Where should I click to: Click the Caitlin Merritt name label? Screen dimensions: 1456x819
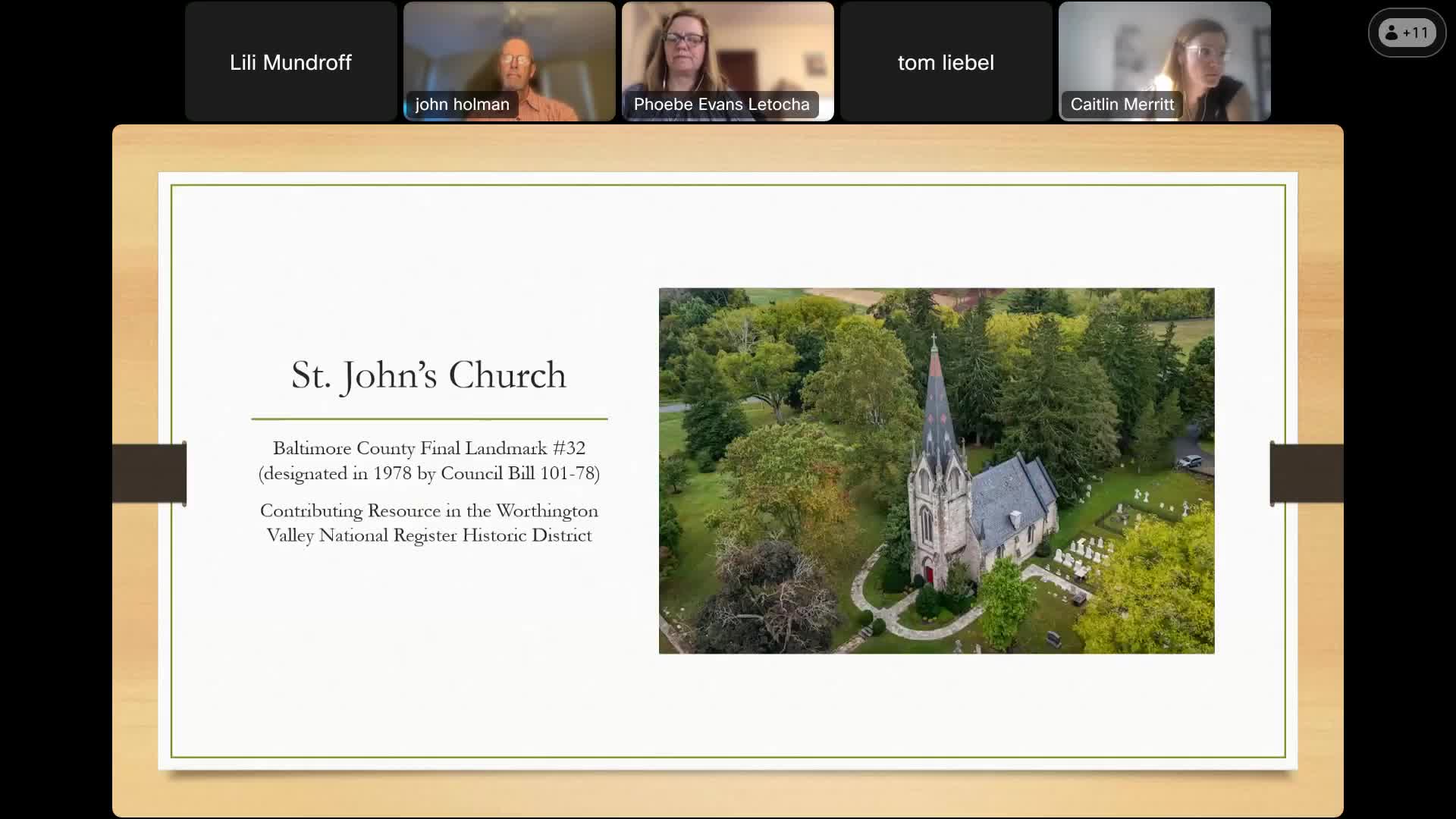point(1122,105)
